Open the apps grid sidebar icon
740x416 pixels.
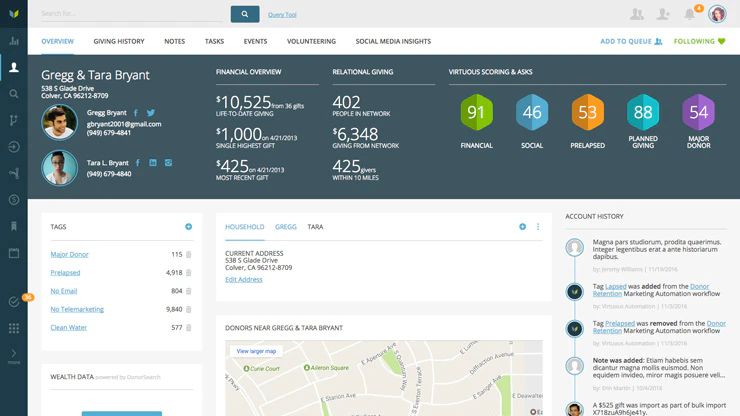14,328
